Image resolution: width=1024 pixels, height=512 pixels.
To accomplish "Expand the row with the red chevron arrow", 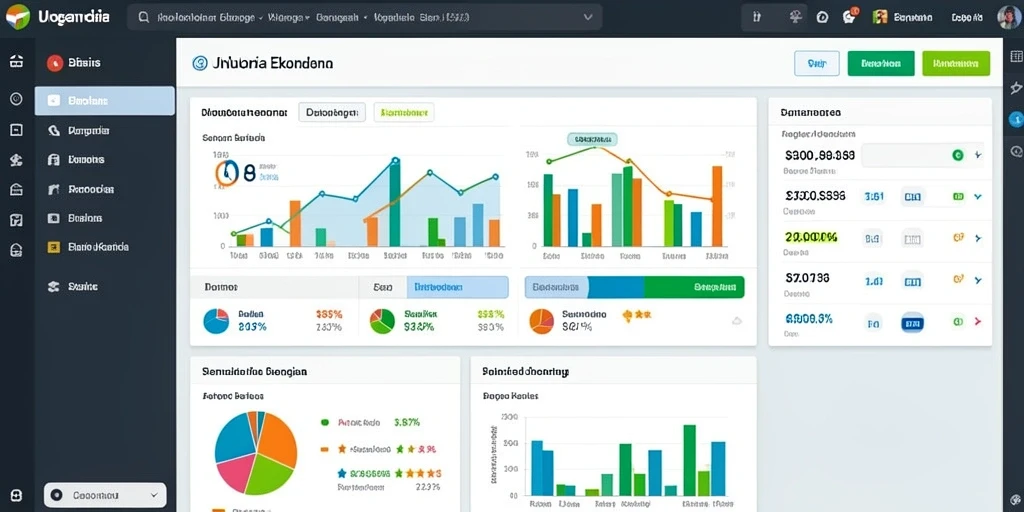I will (978, 321).
